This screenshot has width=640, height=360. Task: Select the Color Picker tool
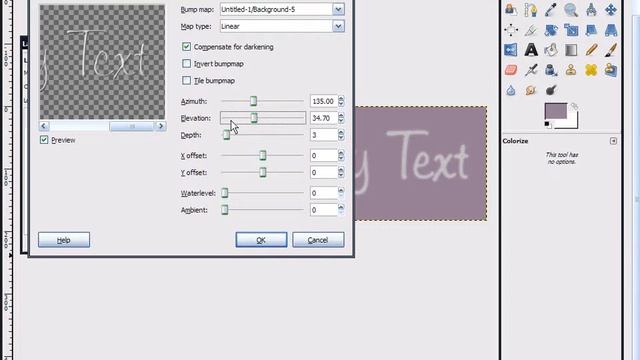click(551, 9)
